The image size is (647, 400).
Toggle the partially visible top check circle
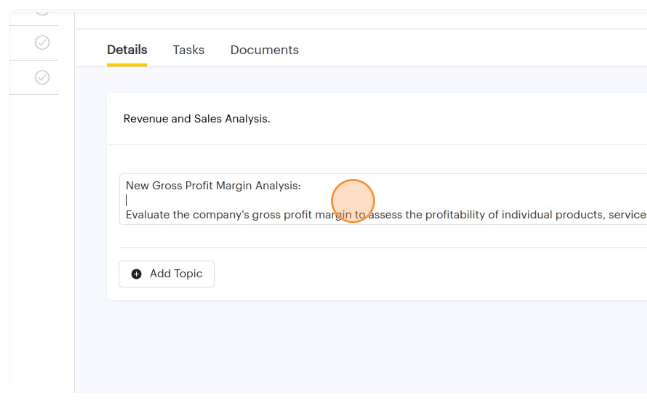42,9
